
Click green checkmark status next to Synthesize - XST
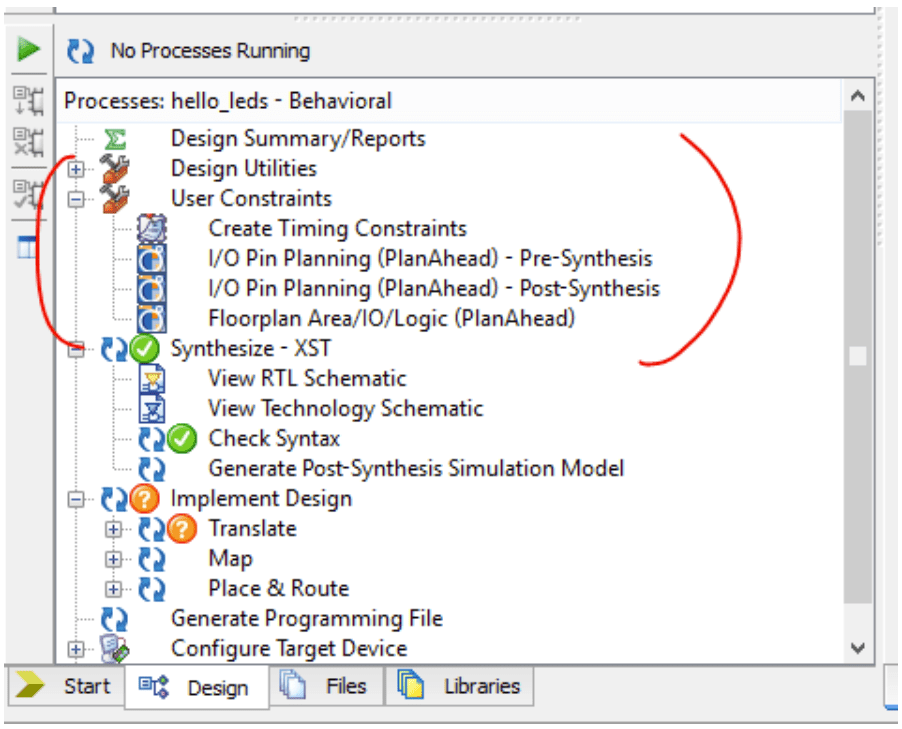(x=146, y=349)
